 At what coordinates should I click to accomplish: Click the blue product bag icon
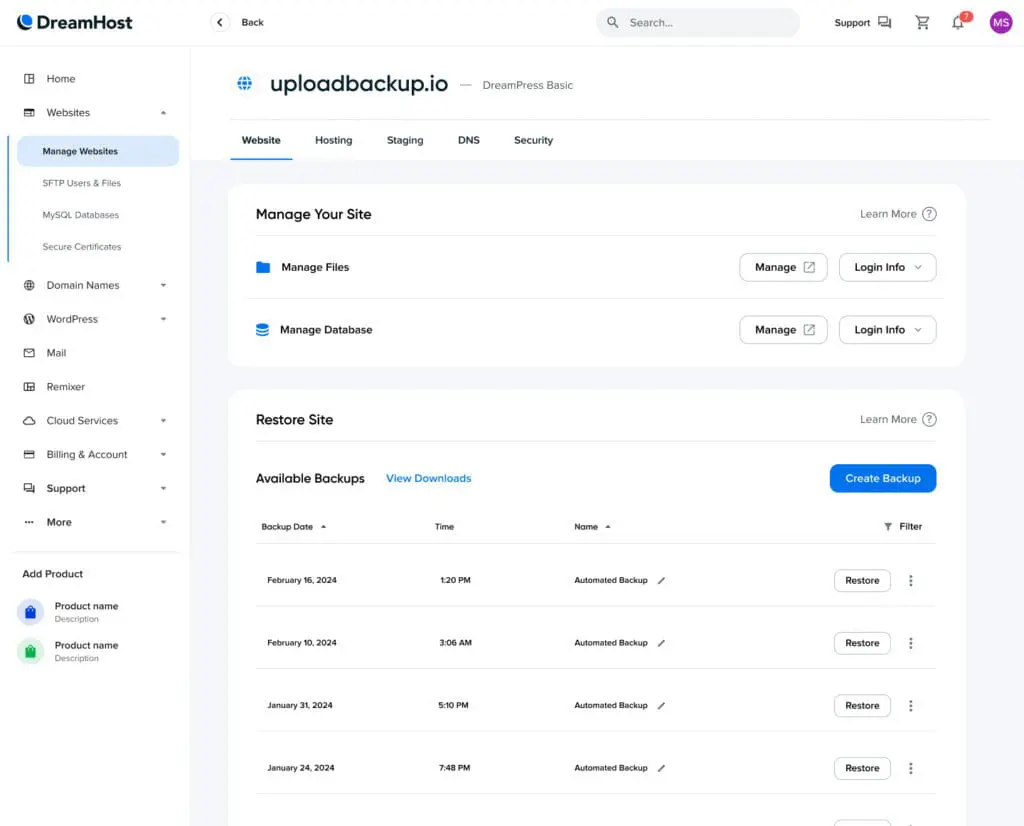click(x=30, y=612)
